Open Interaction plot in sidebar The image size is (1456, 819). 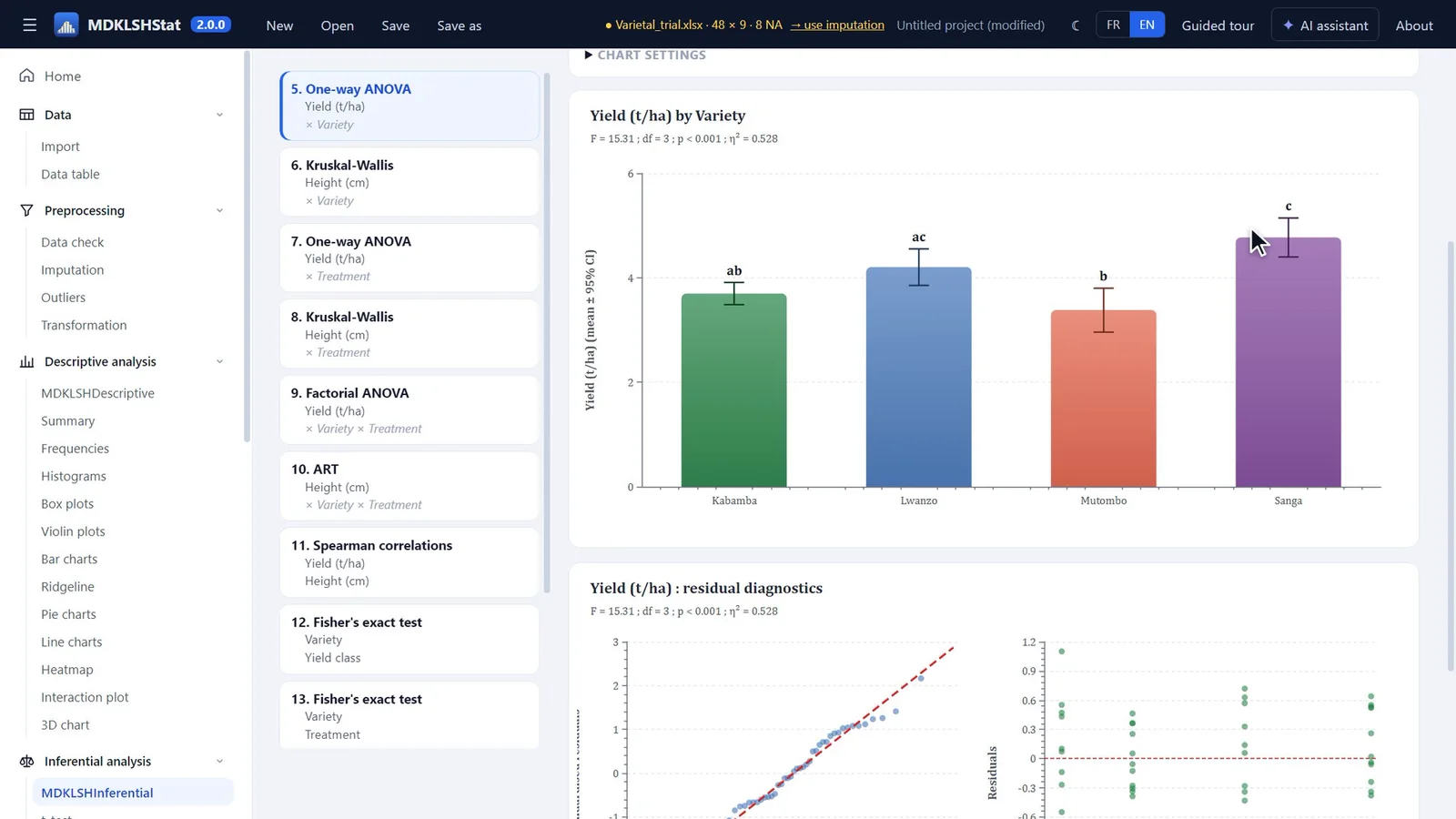tap(85, 697)
